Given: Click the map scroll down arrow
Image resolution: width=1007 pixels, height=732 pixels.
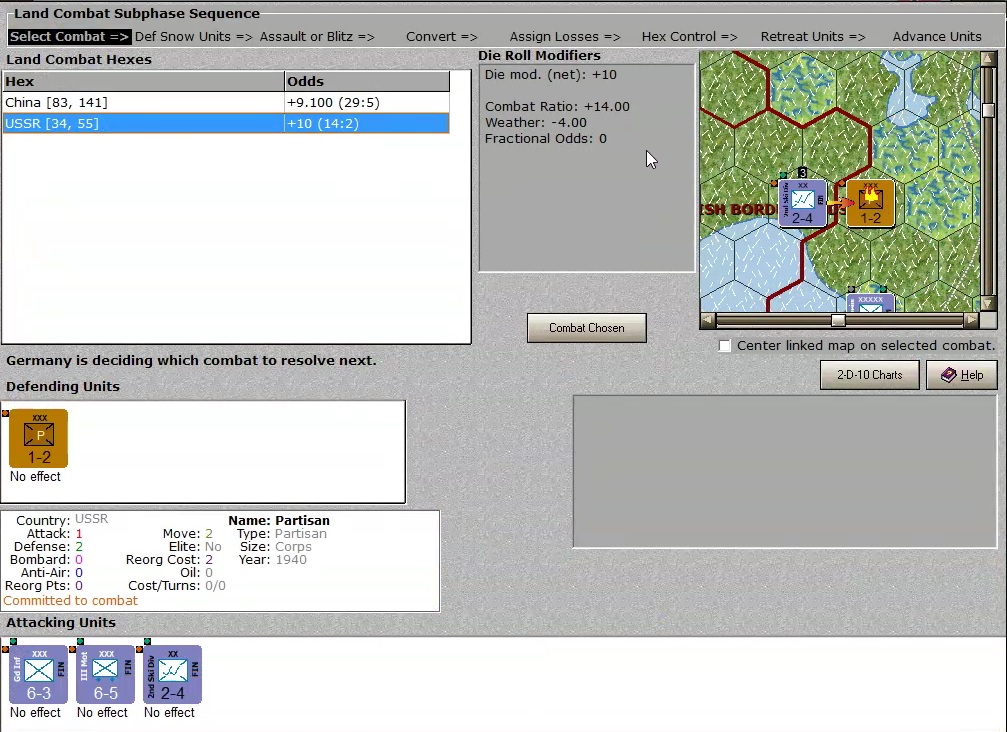Looking at the screenshot, I should pos(988,304).
